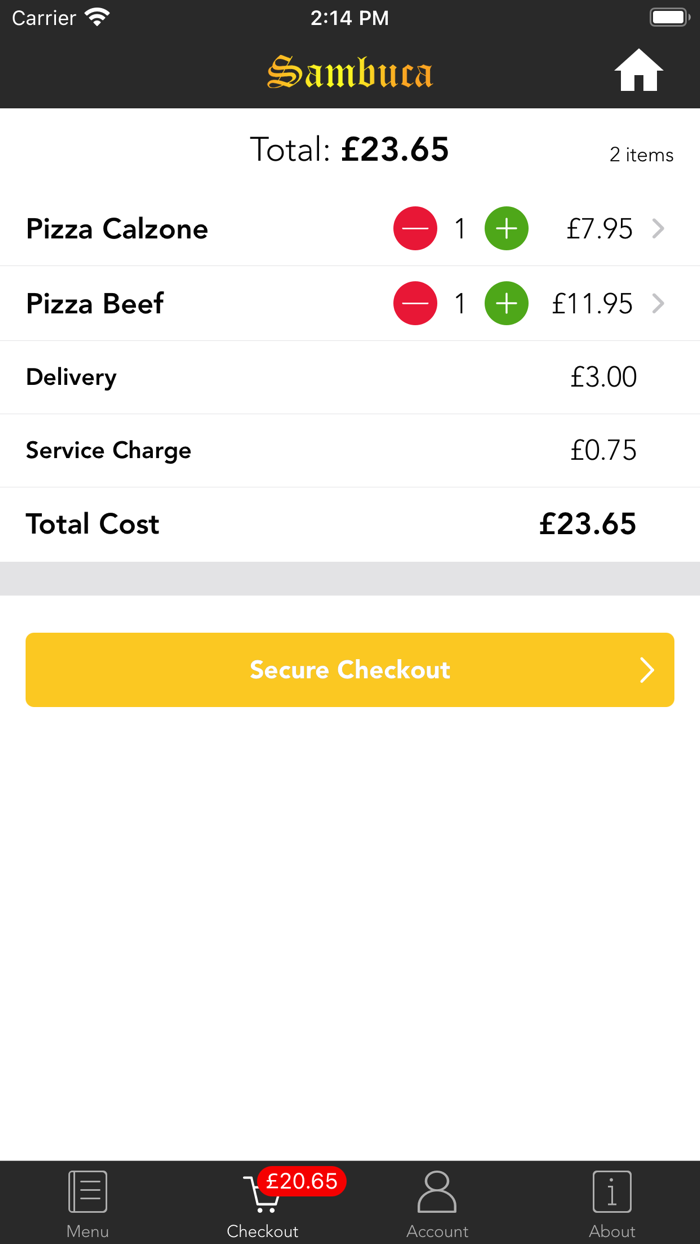Tap the £20.65 cart badge
Viewport: 700px width, 1244px height.
point(302,1181)
